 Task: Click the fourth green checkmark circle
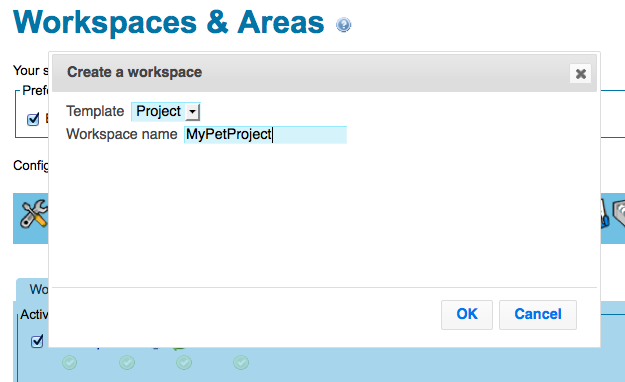[x=241, y=363]
